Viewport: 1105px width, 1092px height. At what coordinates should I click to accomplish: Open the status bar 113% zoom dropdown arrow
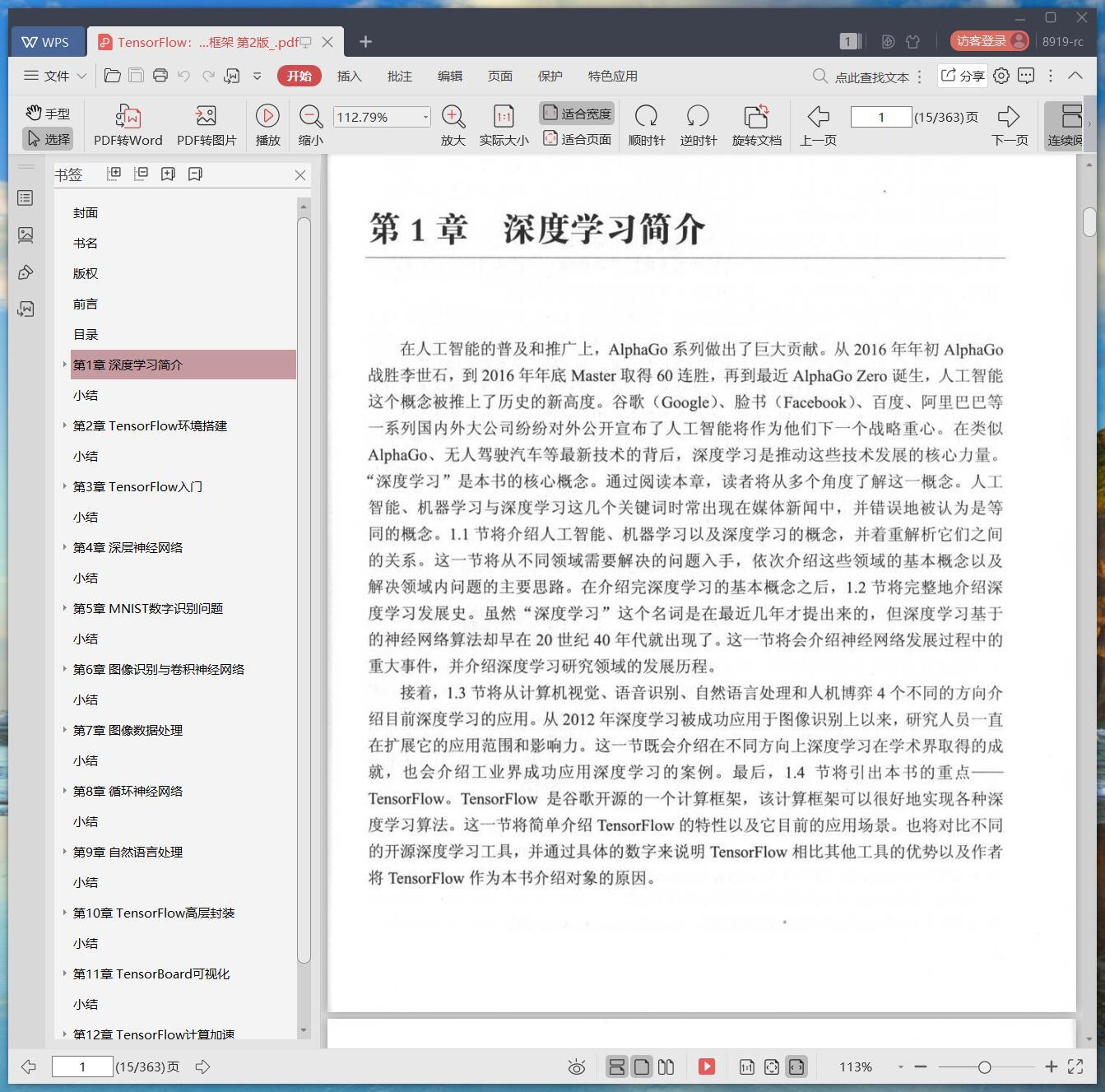click(x=900, y=1067)
